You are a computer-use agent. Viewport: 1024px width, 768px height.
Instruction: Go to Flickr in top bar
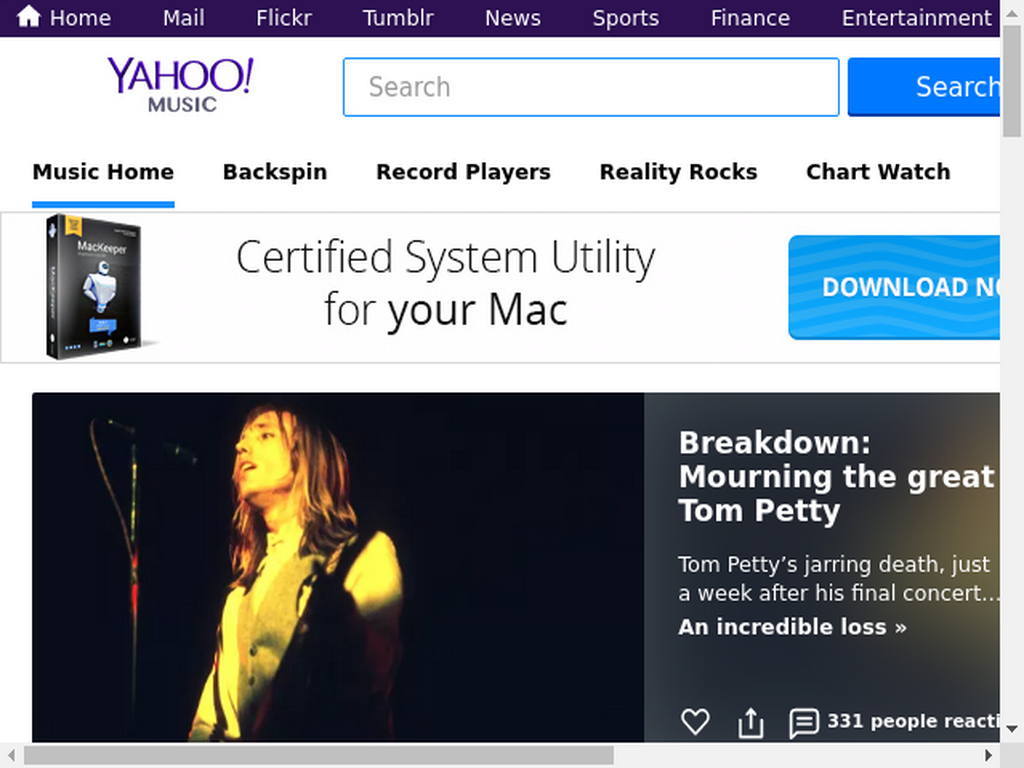(x=283, y=18)
